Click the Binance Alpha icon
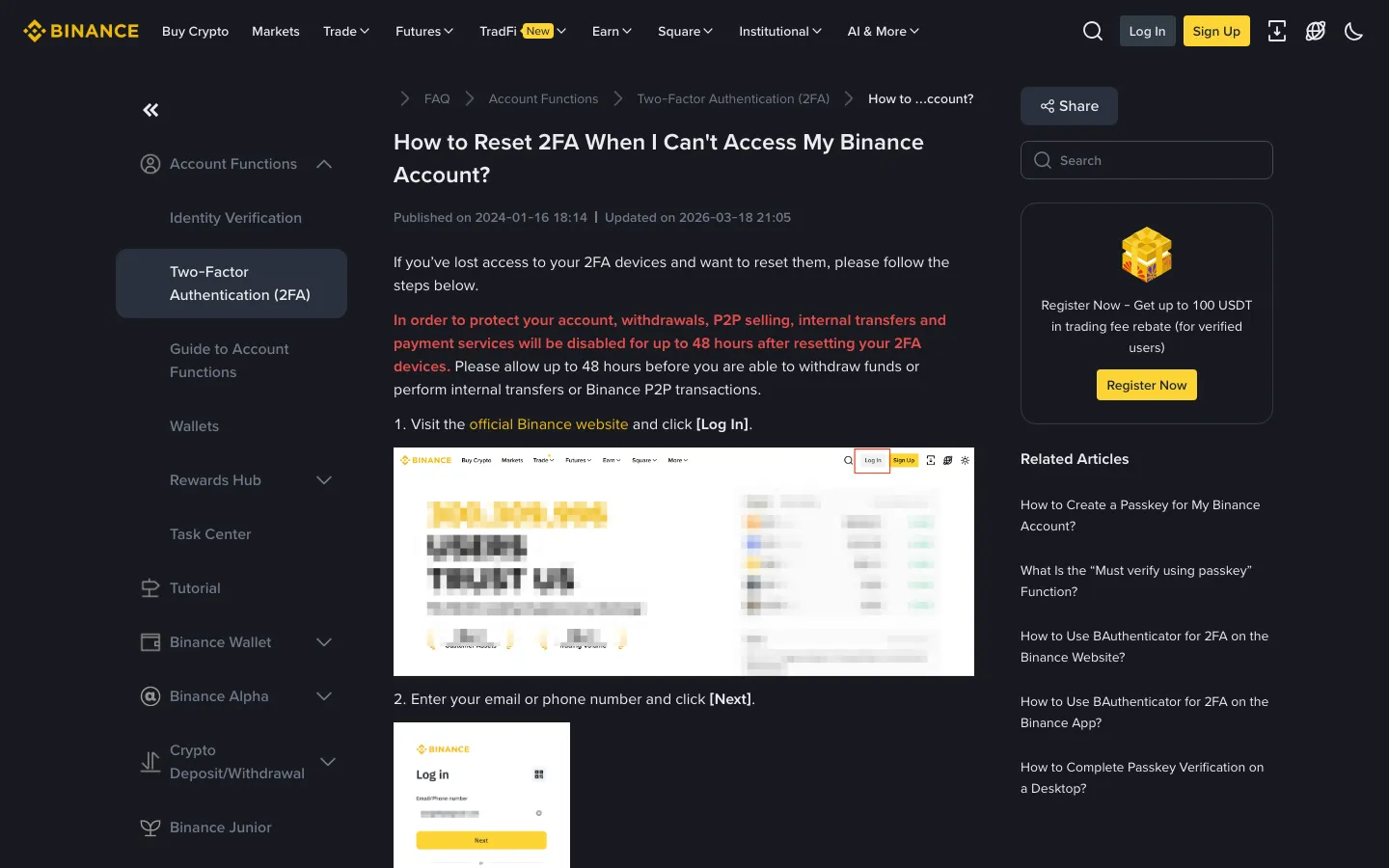Viewport: 1389px width, 868px height. [150, 696]
